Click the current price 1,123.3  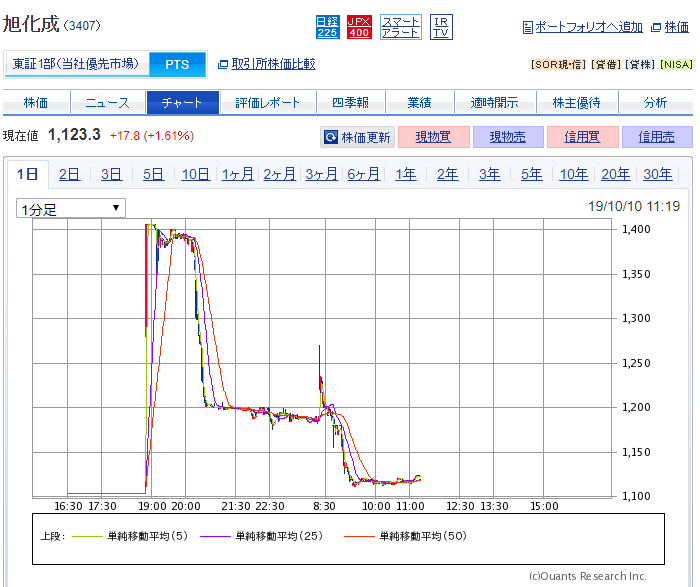74,135
